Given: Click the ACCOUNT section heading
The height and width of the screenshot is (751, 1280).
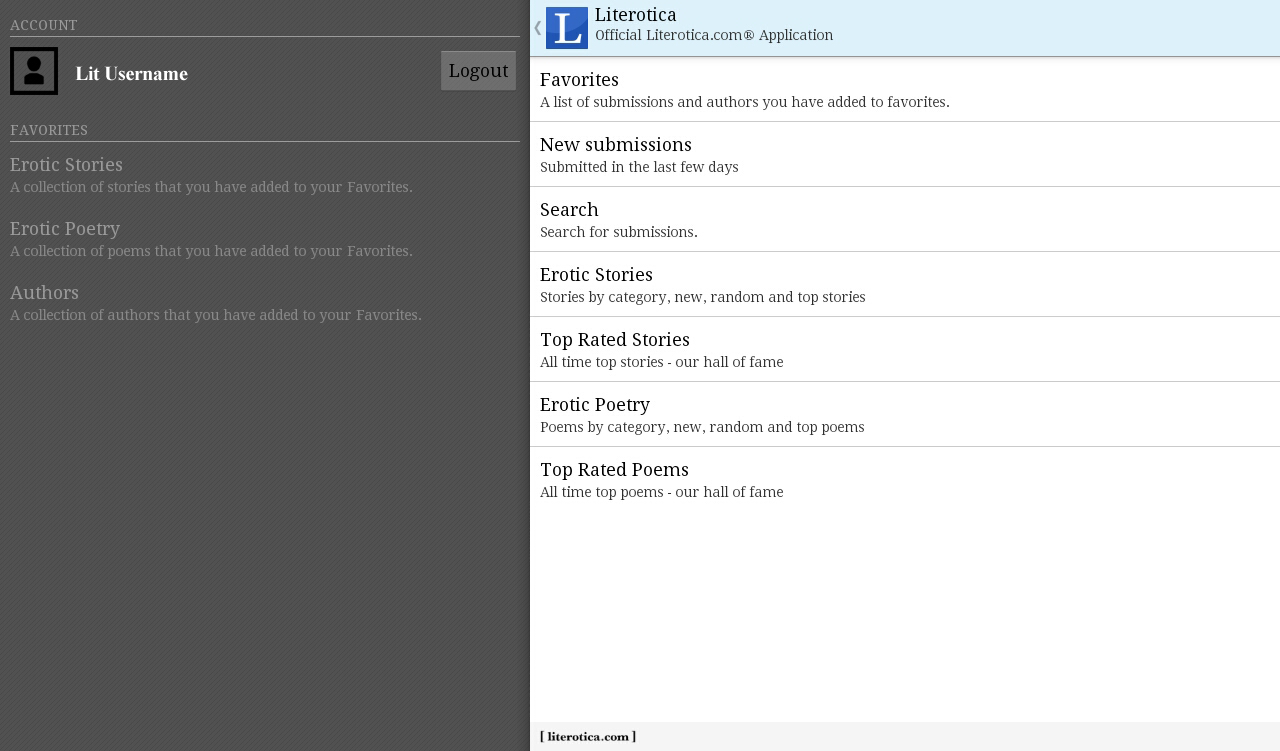Looking at the screenshot, I should click(x=44, y=25).
